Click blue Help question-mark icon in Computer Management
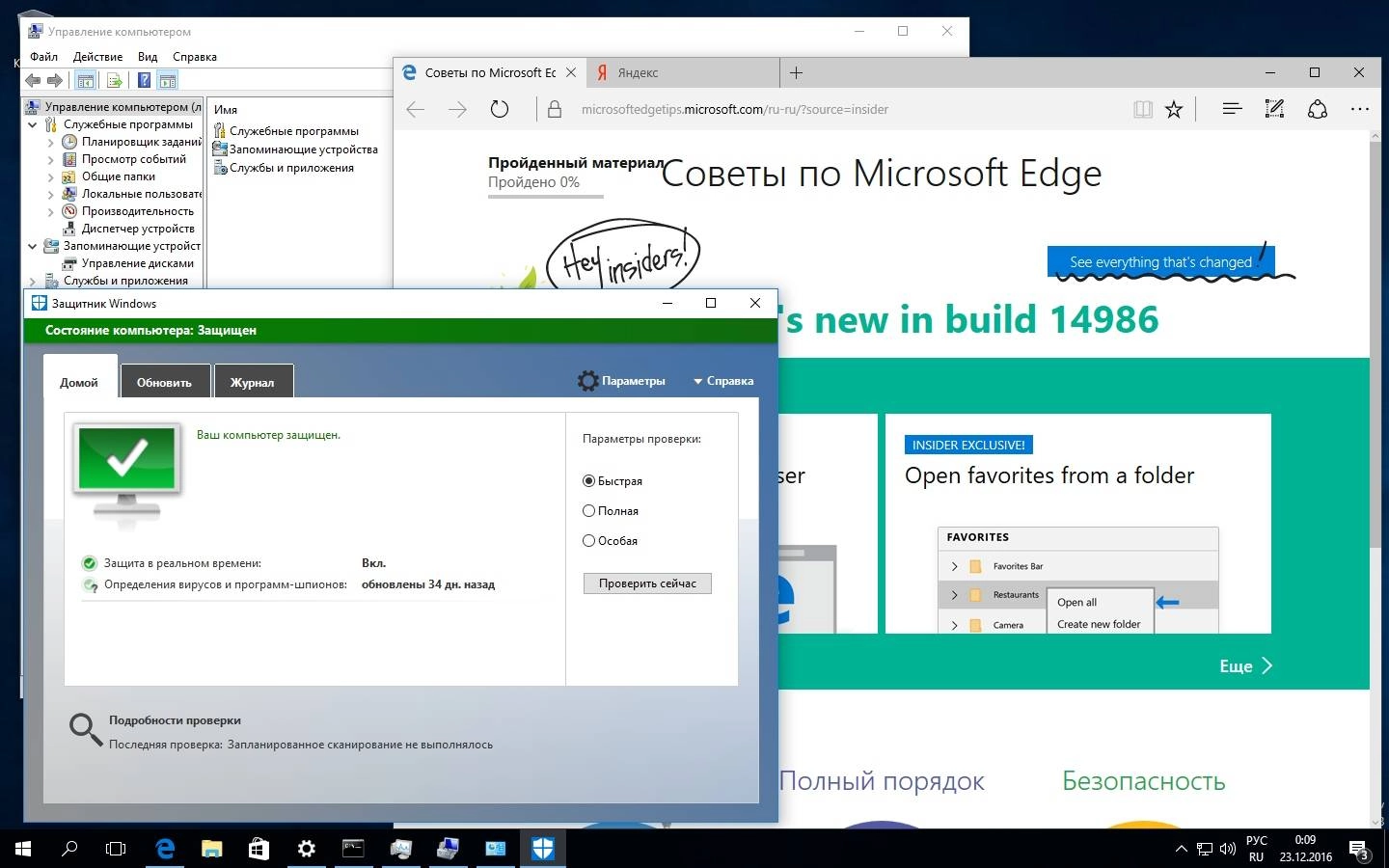Viewport: 1389px width, 868px height. 144,81
